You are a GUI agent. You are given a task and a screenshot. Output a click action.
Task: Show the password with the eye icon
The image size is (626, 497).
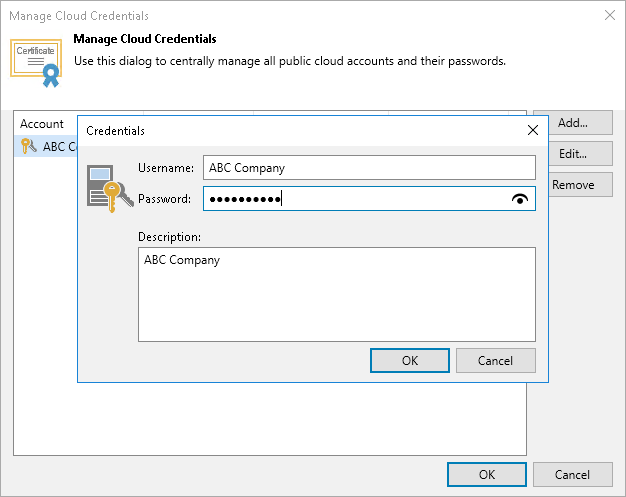[520, 199]
